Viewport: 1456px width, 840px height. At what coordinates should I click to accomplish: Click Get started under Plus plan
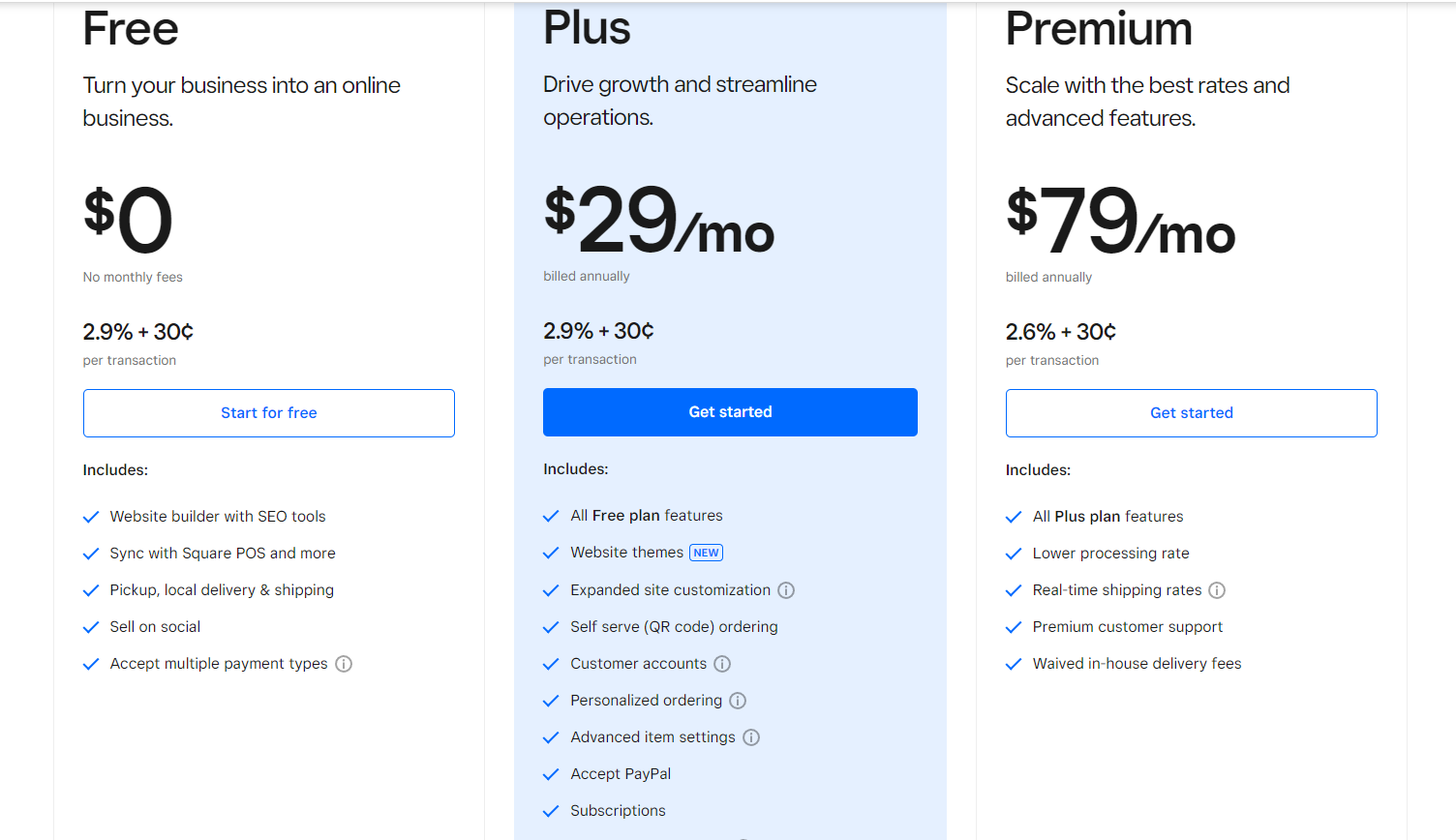pyautogui.click(x=730, y=412)
